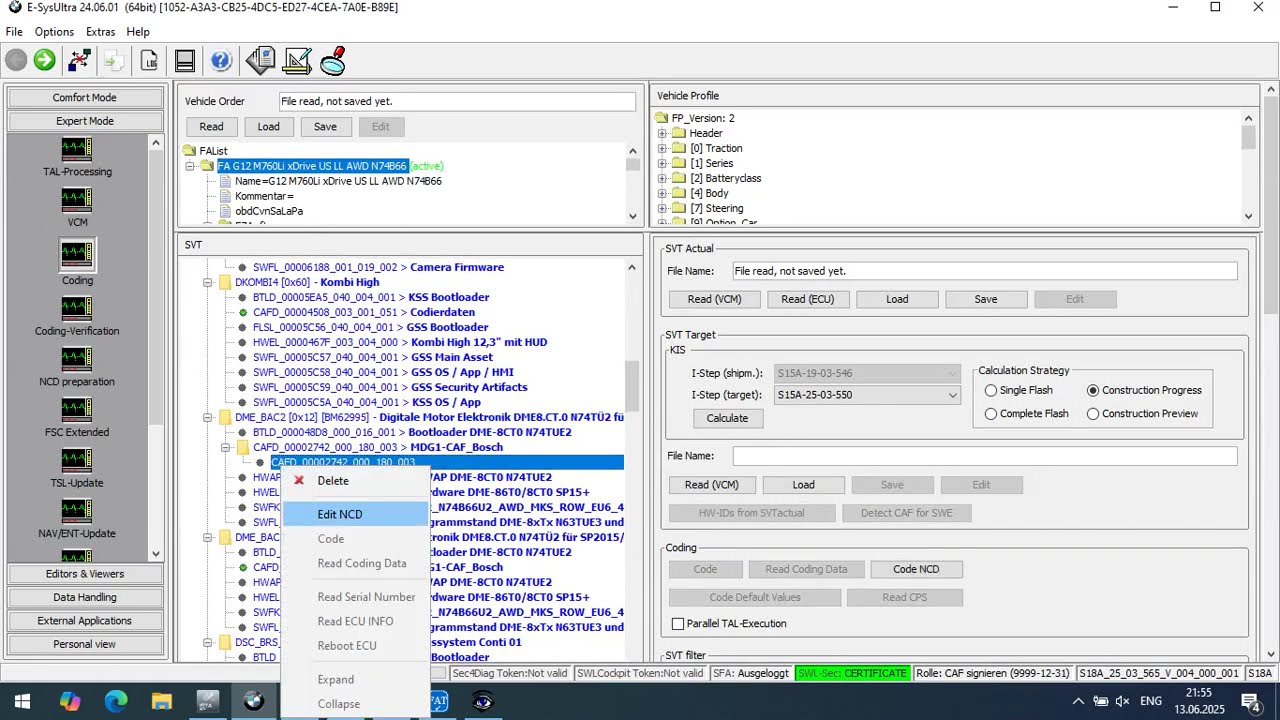The image size is (1280, 720).
Task: Collapse the FA G12 M760Li tree node
Action: [190, 166]
